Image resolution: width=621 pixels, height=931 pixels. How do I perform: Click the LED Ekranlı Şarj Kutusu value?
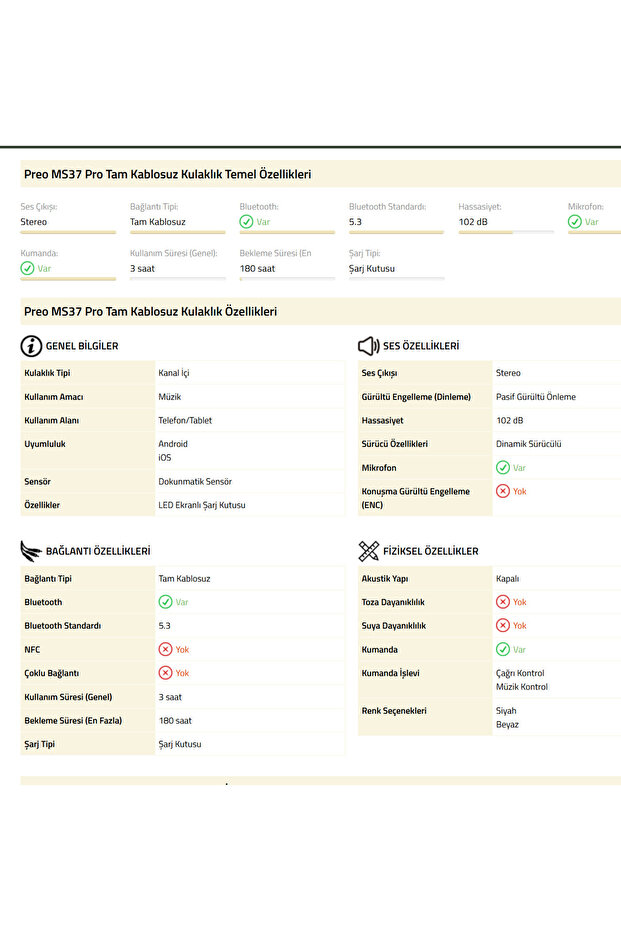tap(201, 505)
